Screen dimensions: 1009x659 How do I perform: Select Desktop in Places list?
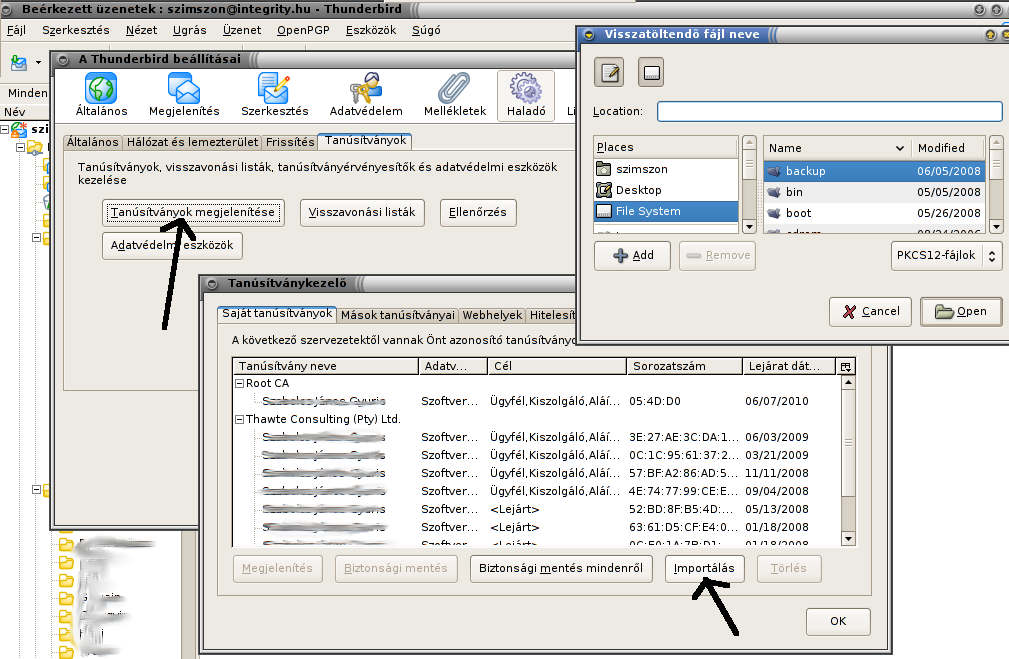point(665,190)
